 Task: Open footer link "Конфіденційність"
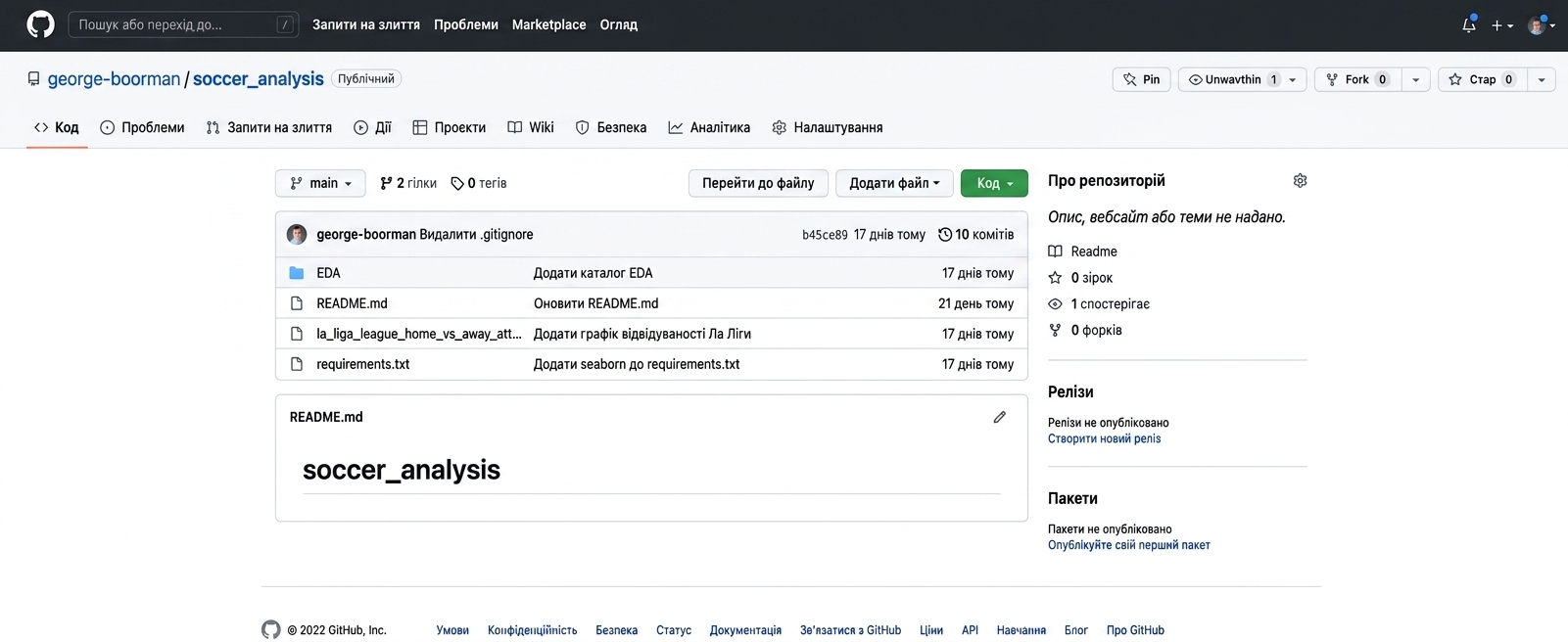click(532, 630)
